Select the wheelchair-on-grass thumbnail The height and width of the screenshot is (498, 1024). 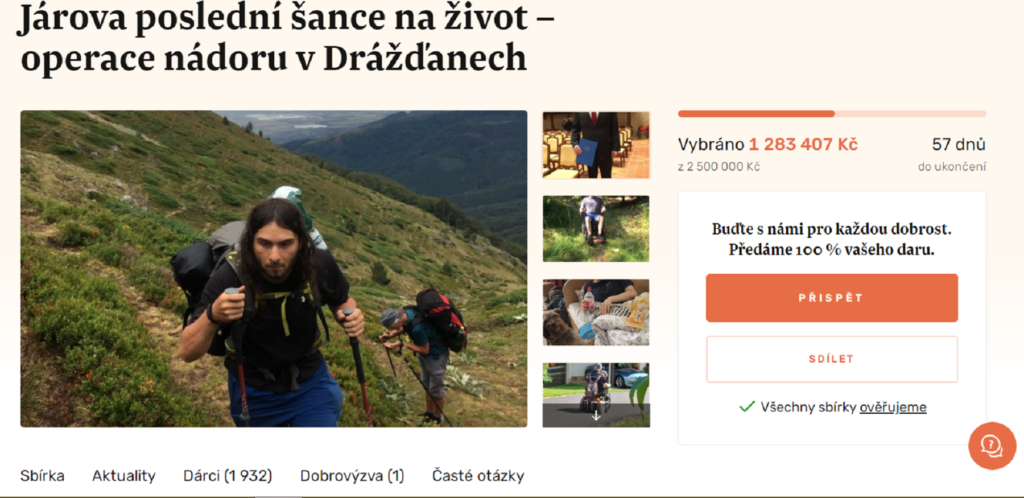point(596,228)
